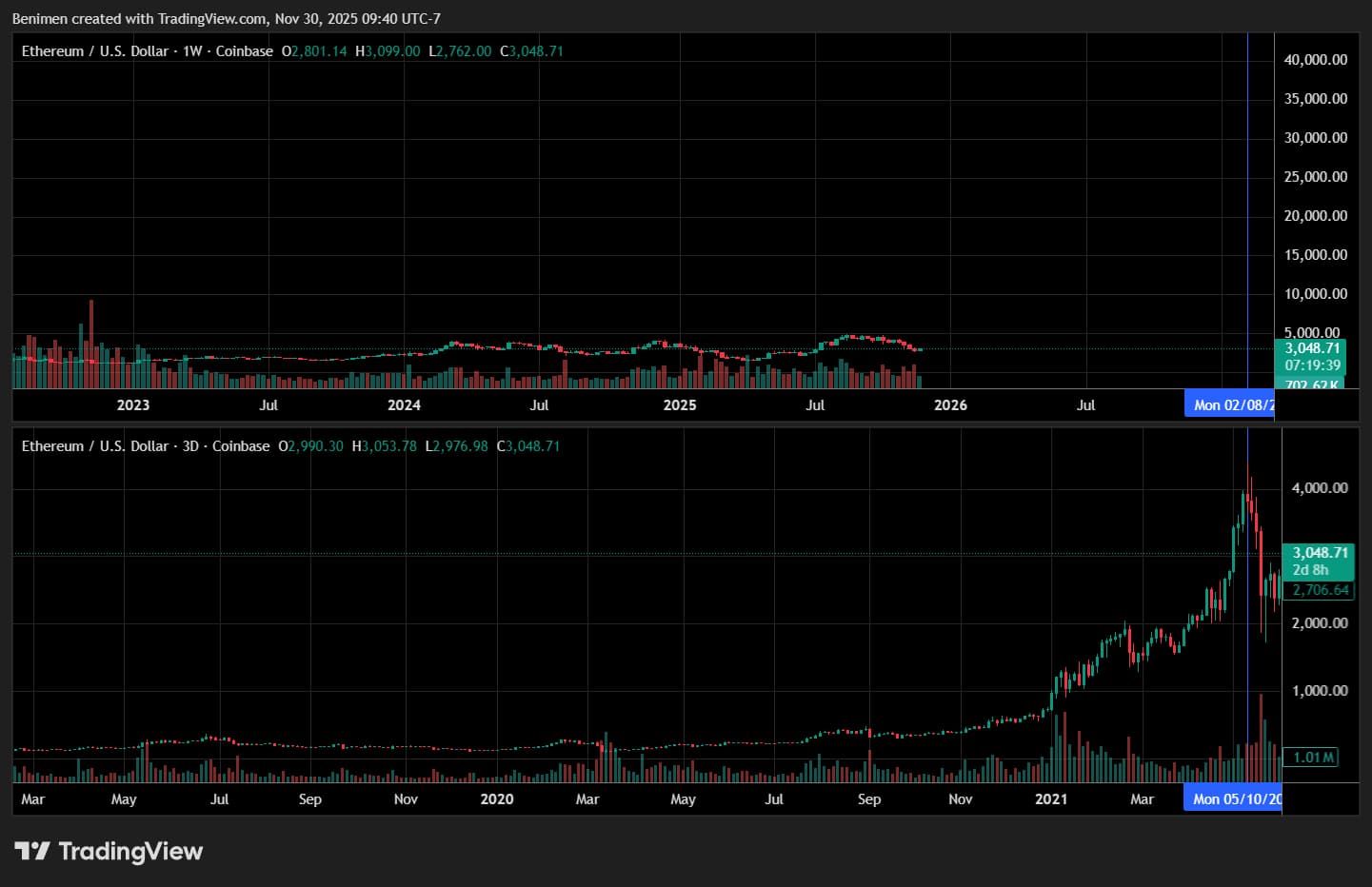1372x887 pixels.
Task: Click 2020 on the 3D time axis
Action: tap(496, 799)
